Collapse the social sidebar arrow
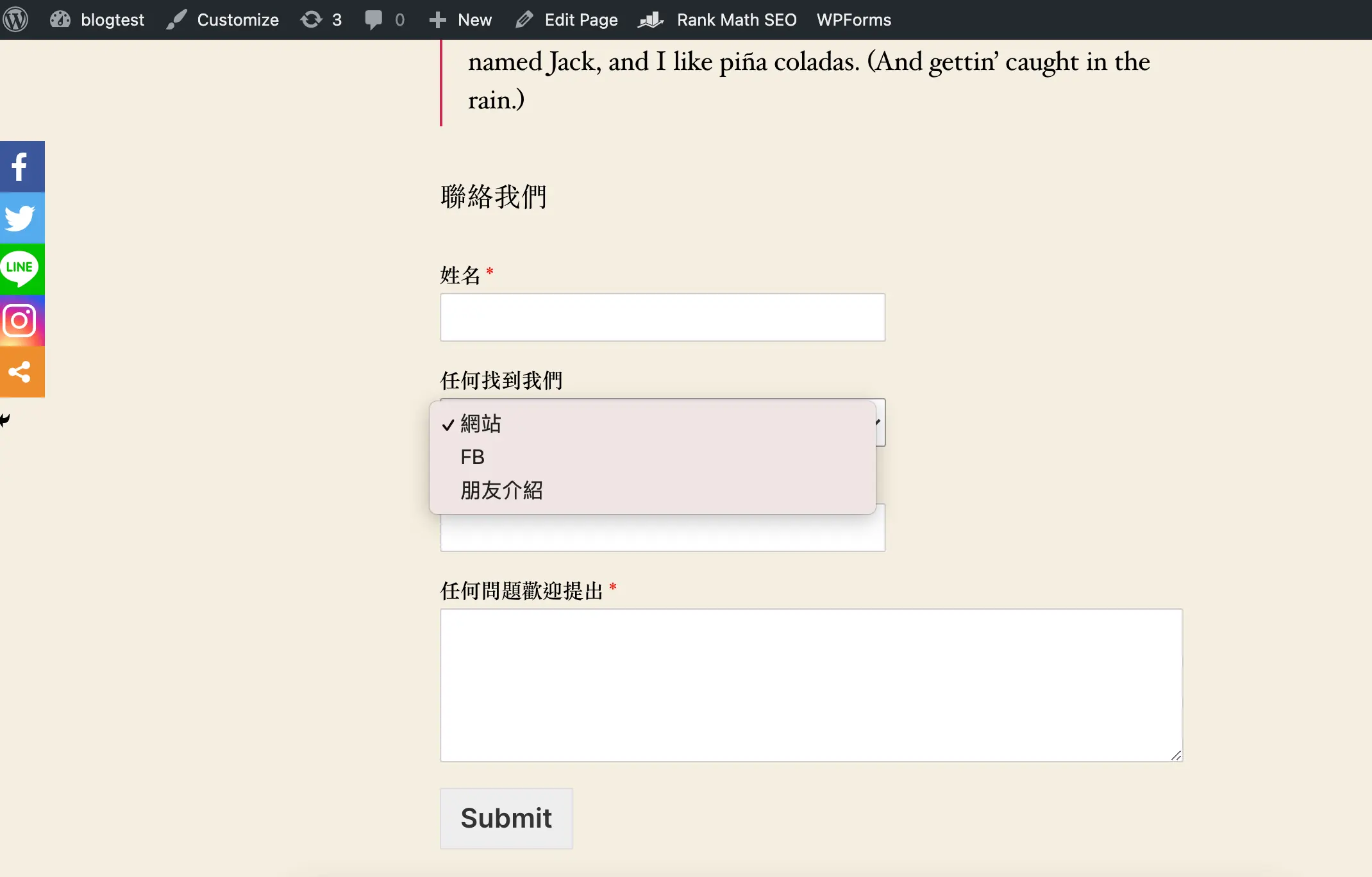The width and height of the screenshot is (1372, 877). (x=5, y=420)
